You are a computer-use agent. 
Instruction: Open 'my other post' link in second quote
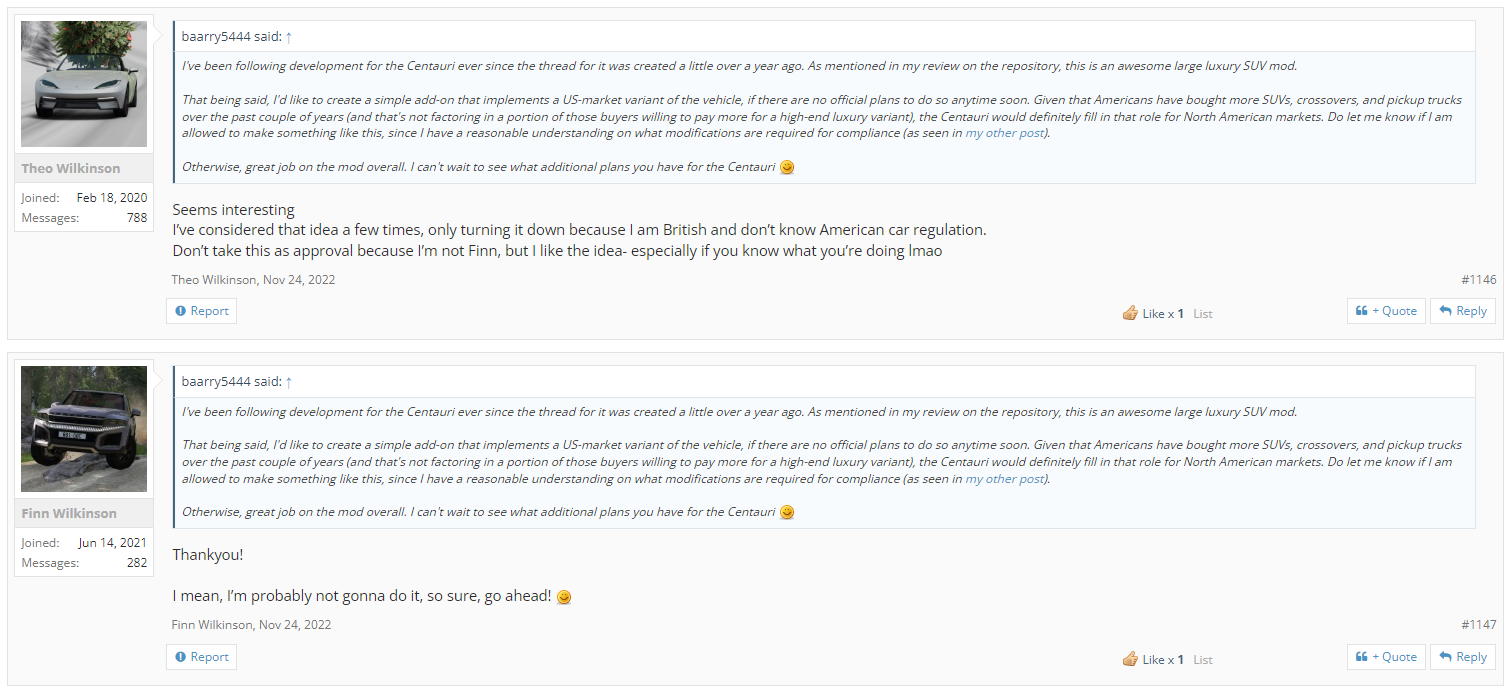point(1005,479)
